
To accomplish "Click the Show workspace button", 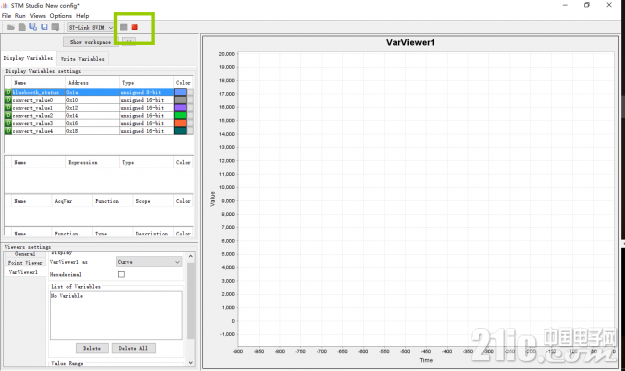I will click(90, 41).
